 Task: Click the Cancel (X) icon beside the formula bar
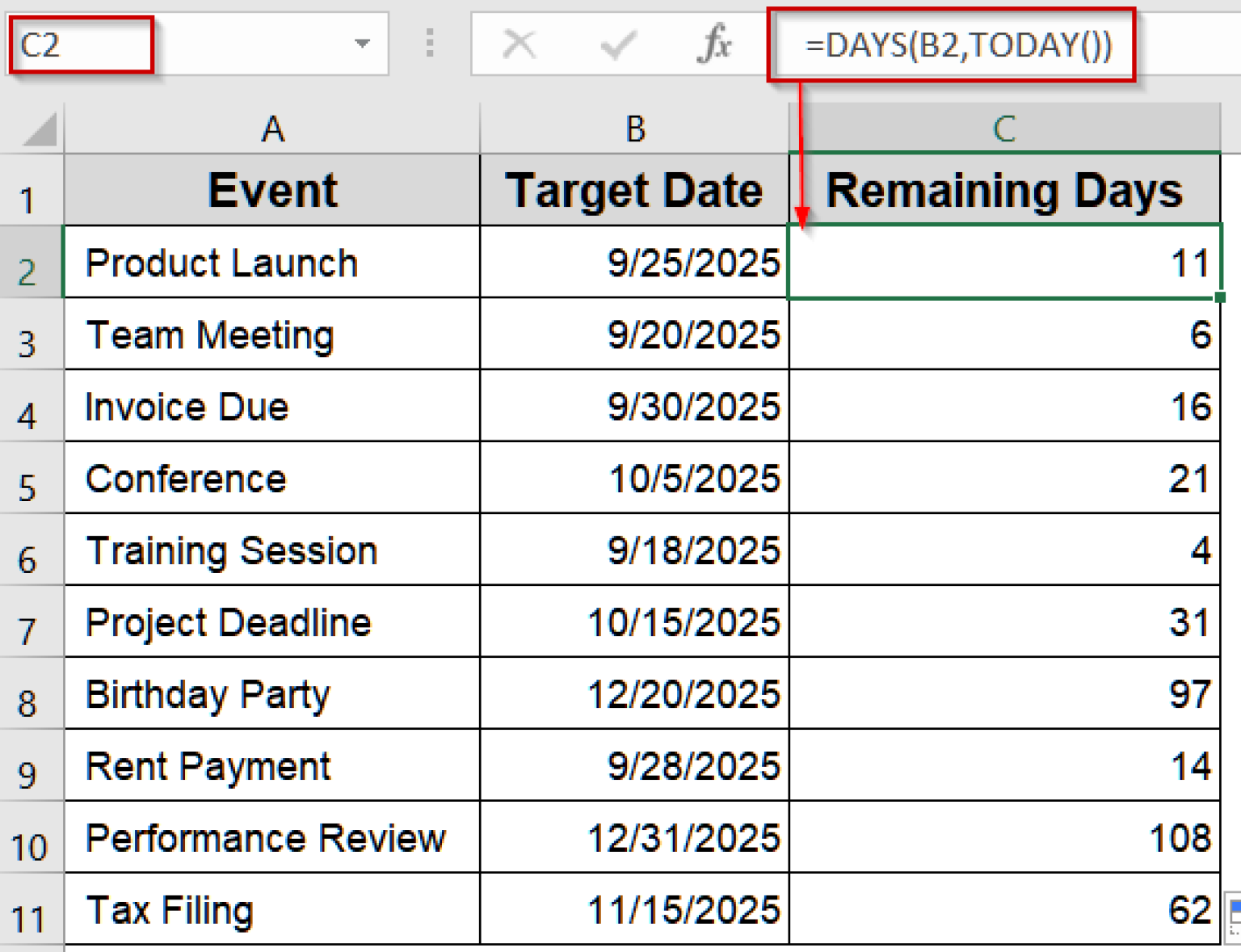coord(520,44)
